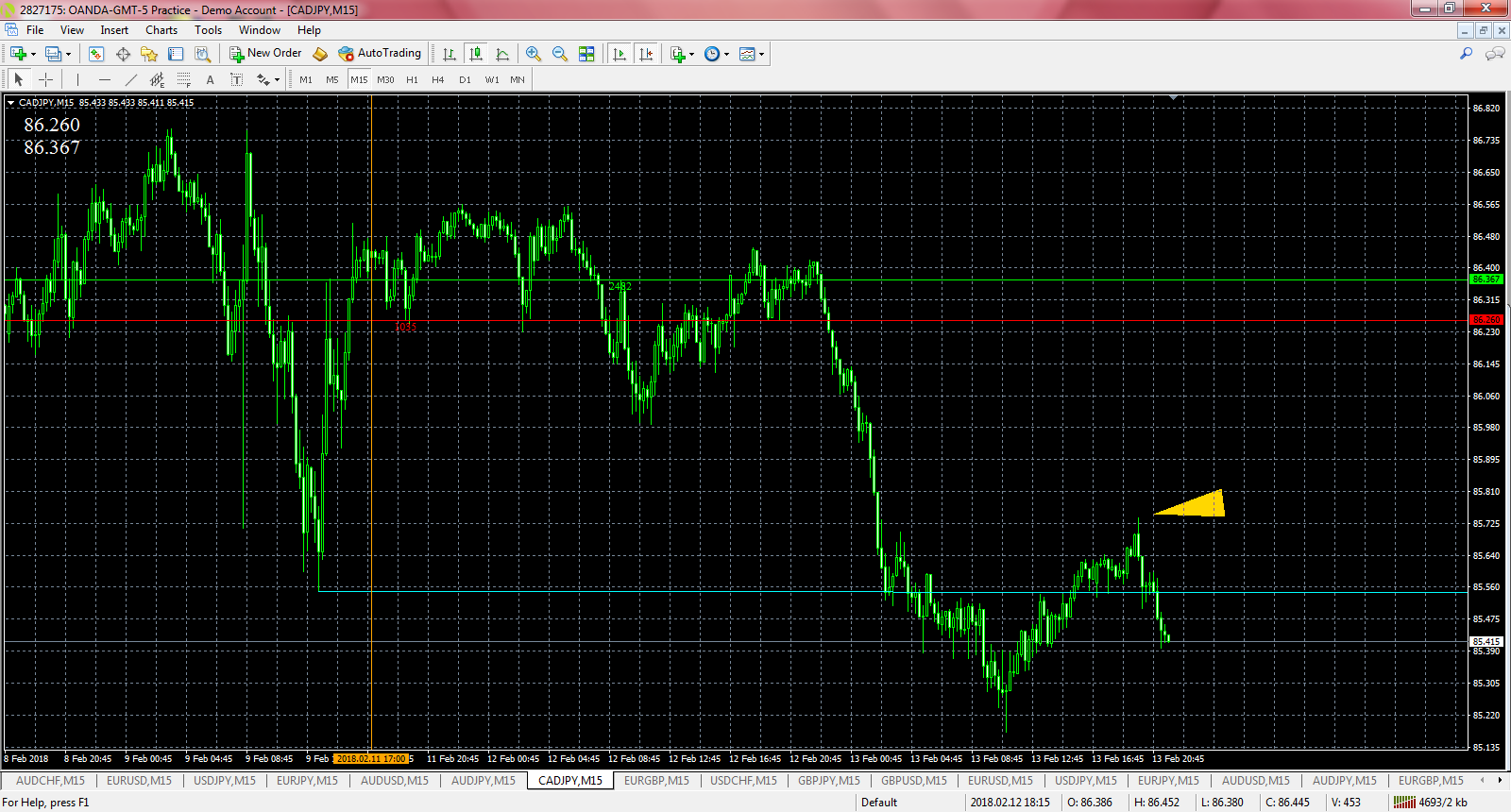Switch to the USDCHF,M15 chart tab

click(x=743, y=781)
